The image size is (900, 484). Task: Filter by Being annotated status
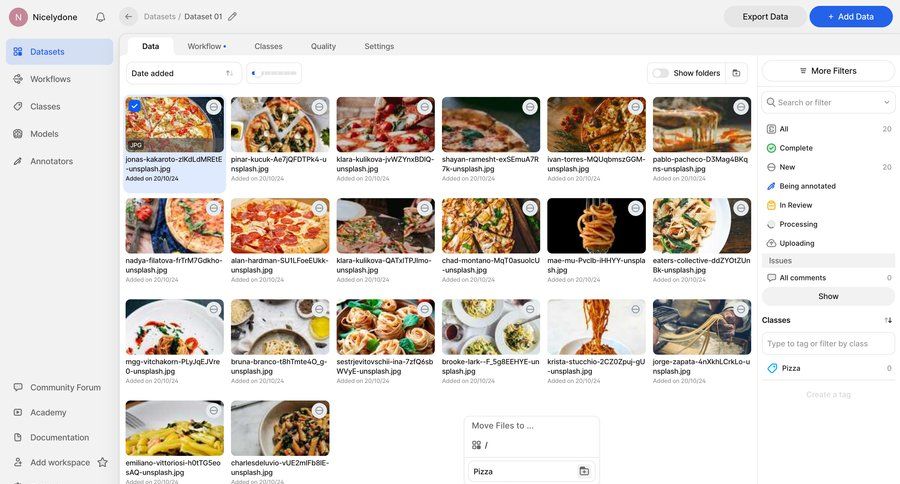pos(828,186)
